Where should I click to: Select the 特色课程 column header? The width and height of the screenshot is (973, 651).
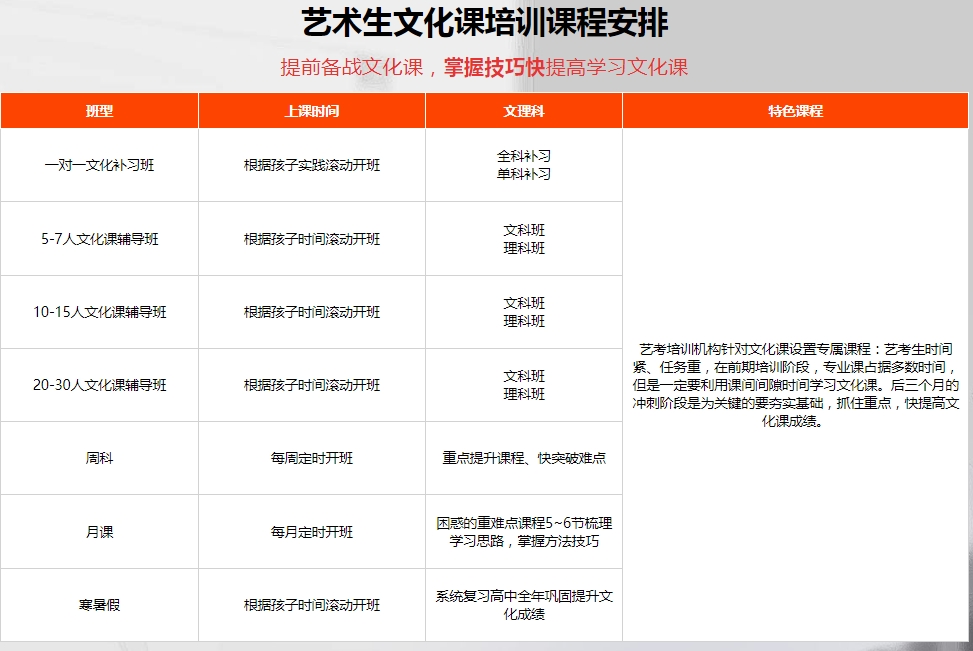(x=797, y=110)
